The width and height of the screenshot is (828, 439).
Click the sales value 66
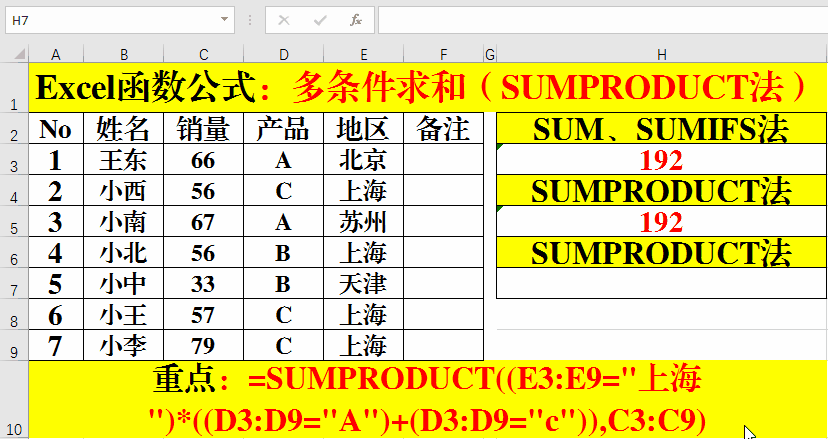204,160
